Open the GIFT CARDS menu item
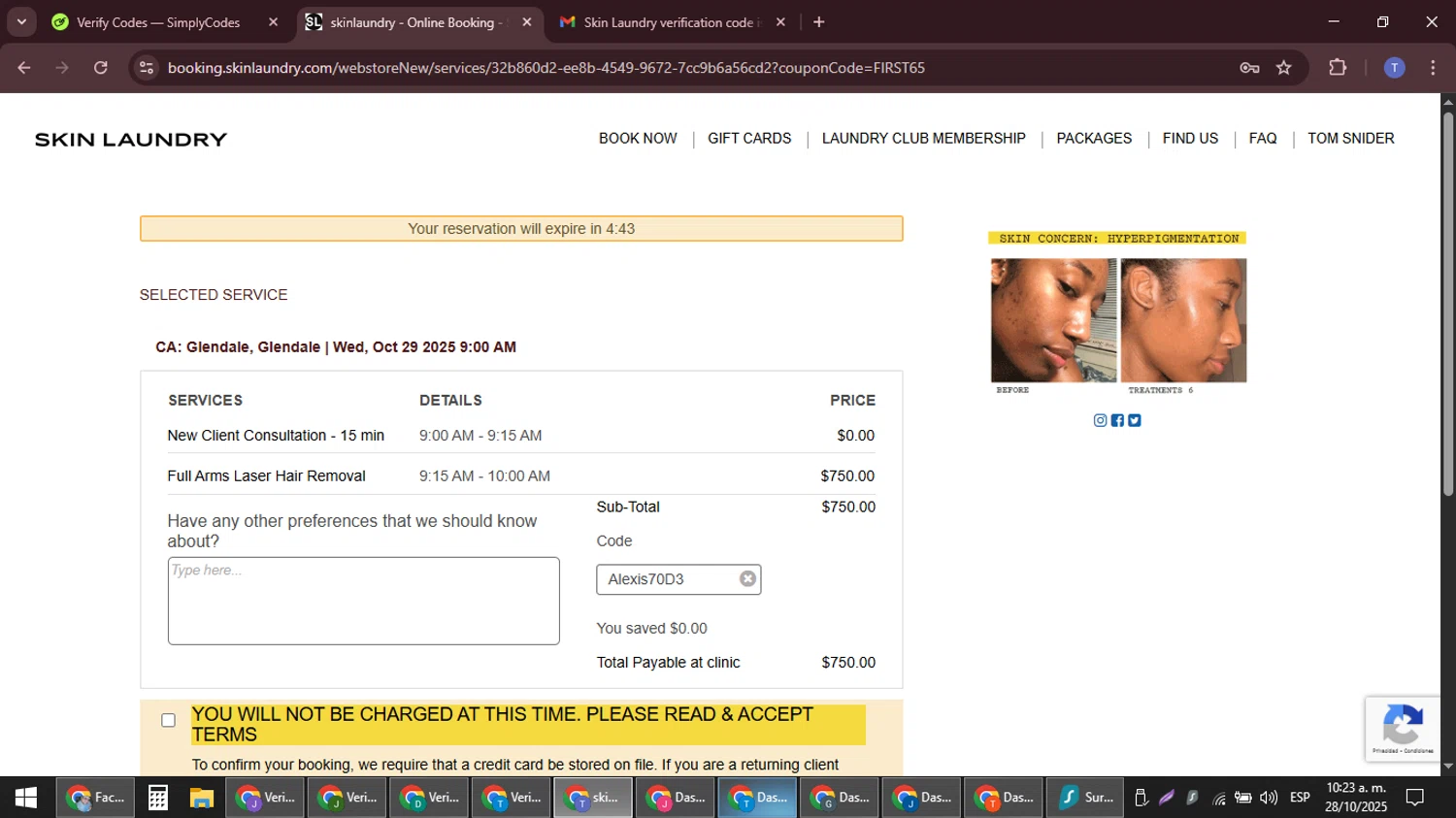This screenshot has height=818, width=1456. [749, 139]
